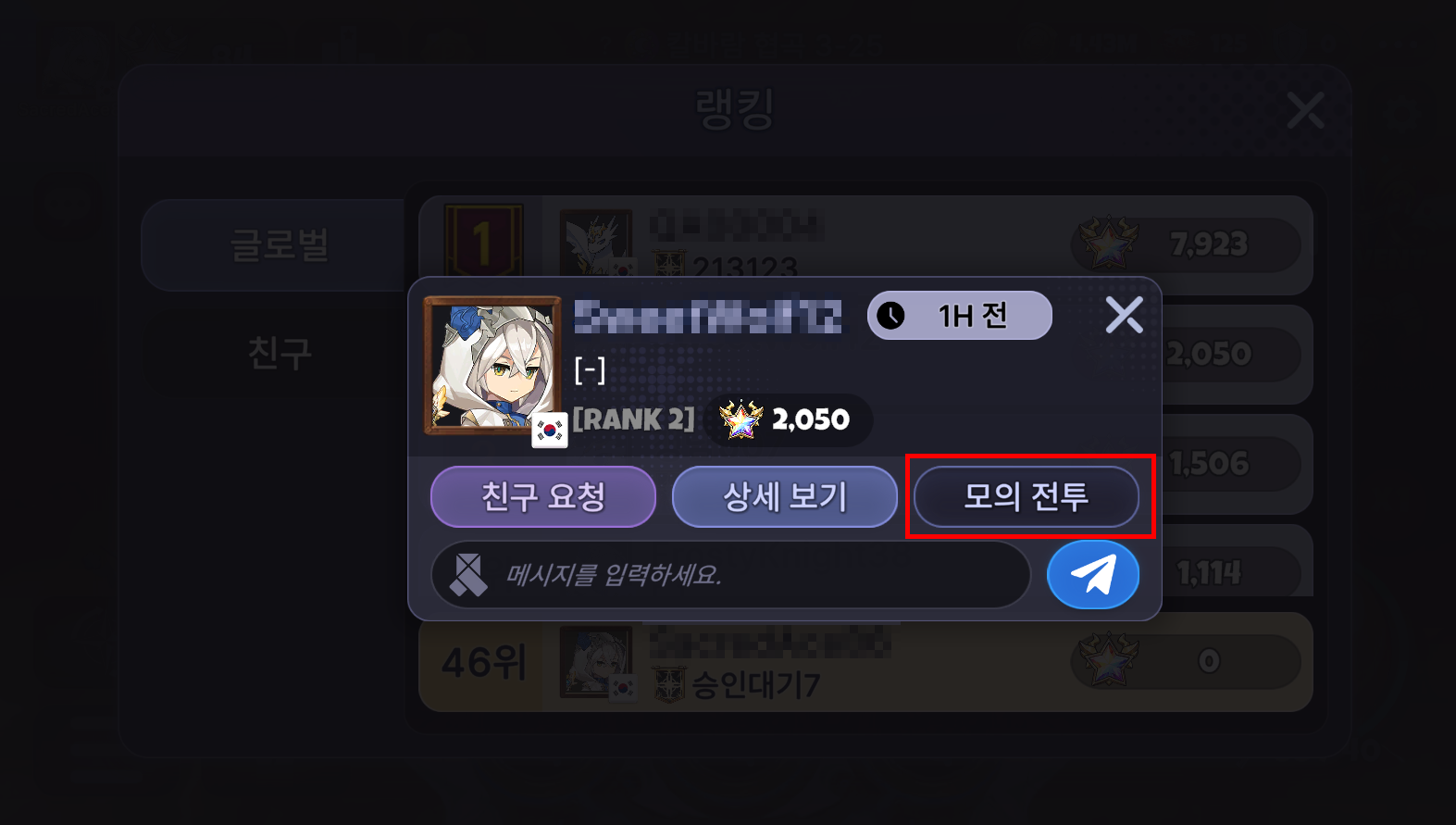Click the chat emblem icon in message box
Screen dimensions: 1456x825
tap(467, 575)
